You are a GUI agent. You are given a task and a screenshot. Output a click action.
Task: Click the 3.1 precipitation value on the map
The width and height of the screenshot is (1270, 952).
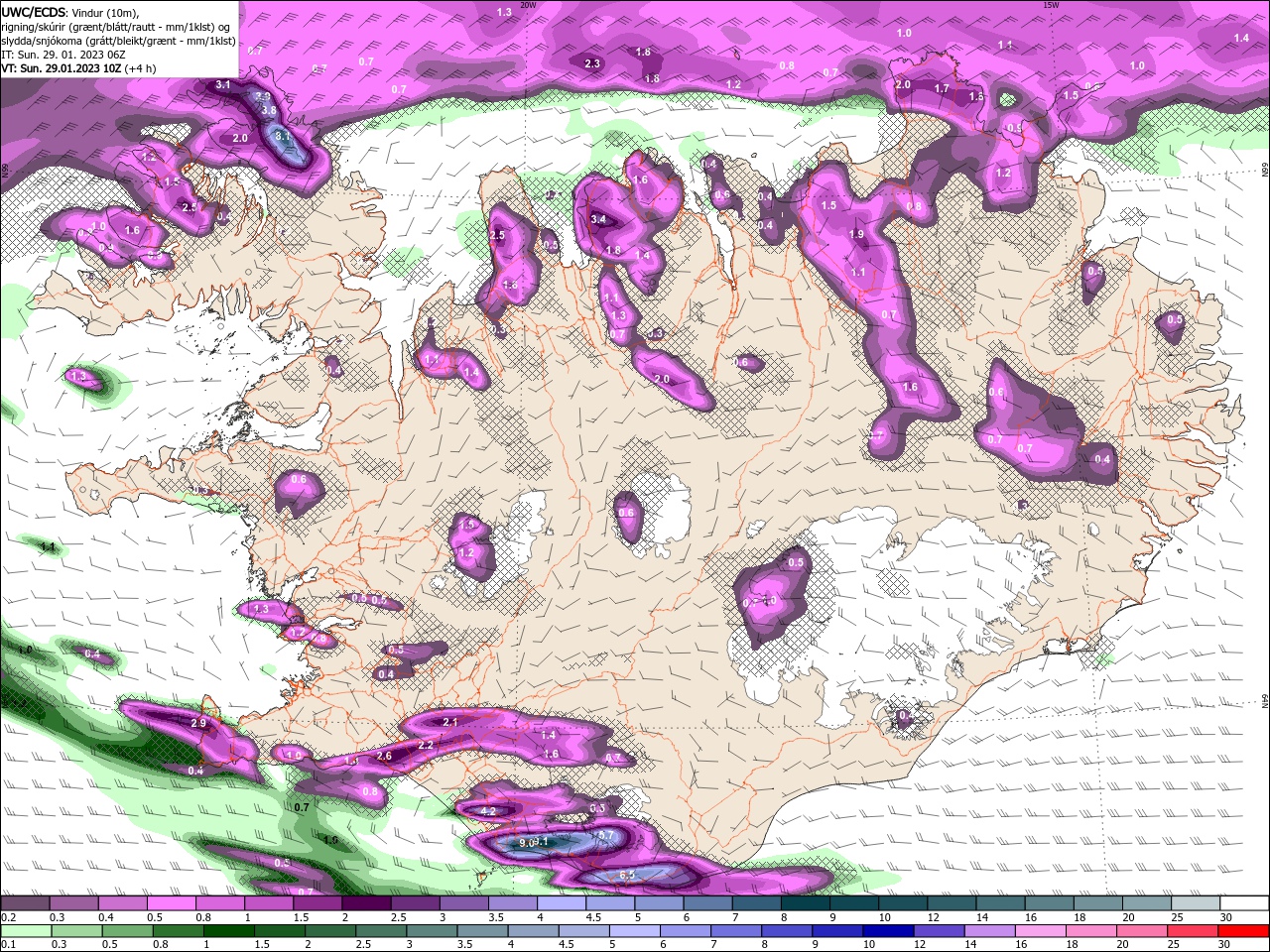point(223,85)
